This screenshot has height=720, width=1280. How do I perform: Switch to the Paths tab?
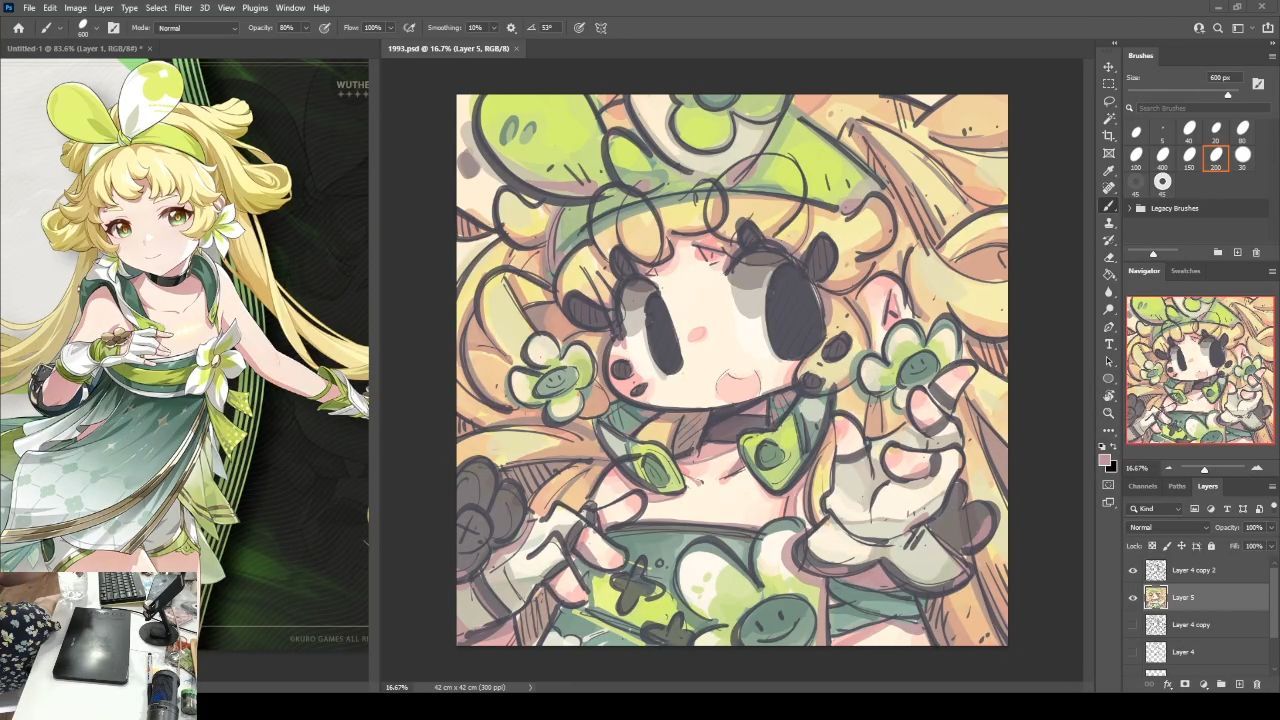(1177, 486)
